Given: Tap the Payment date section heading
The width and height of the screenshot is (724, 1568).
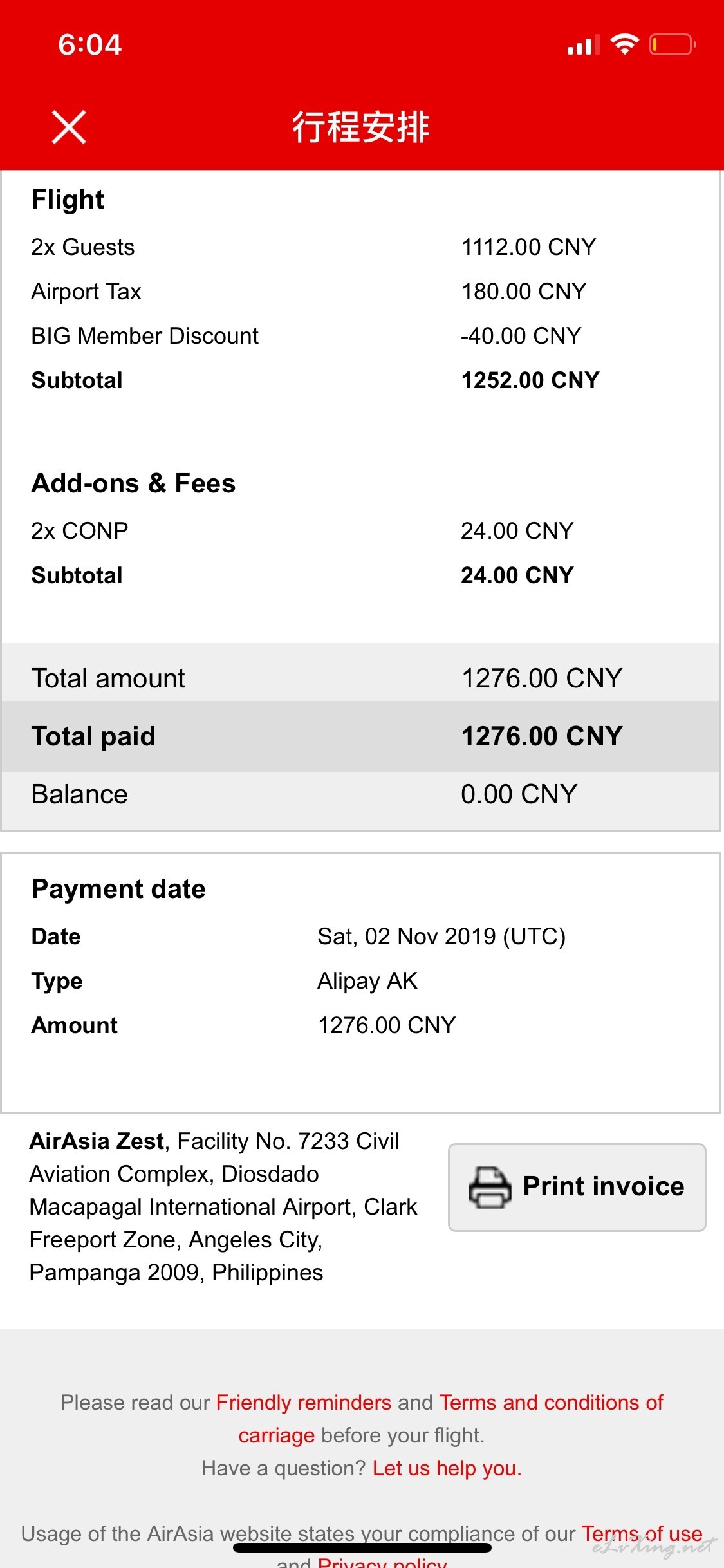Looking at the screenshot, I should 118,889.
